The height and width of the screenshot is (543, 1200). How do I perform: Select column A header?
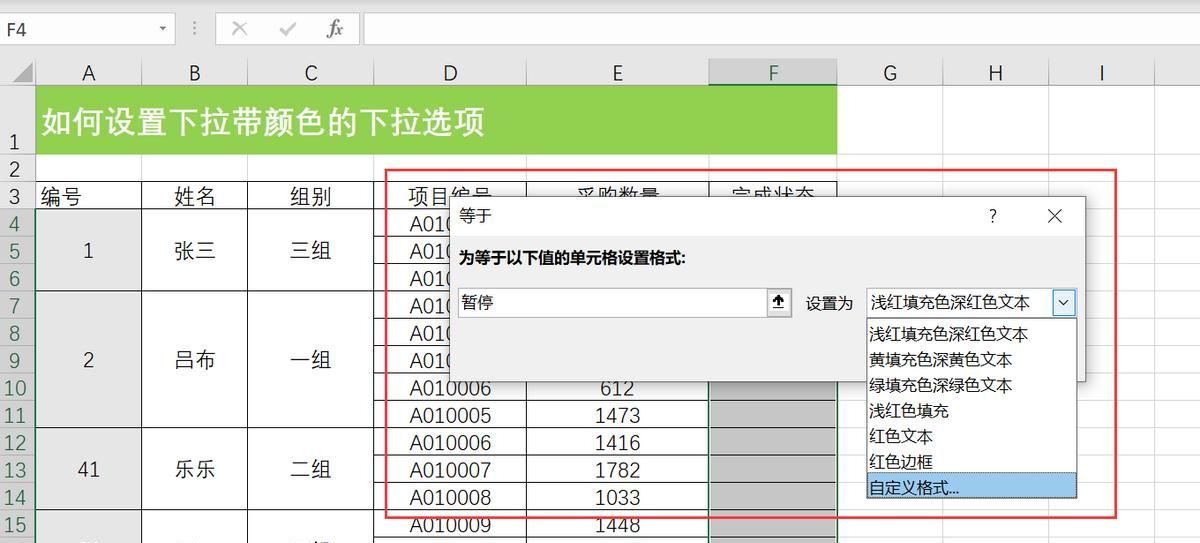(89, 72)
